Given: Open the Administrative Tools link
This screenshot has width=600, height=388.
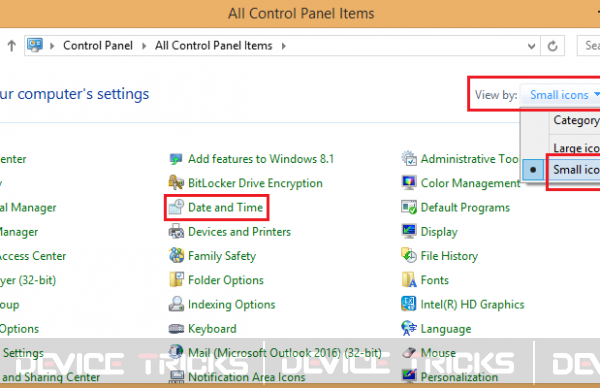Looking at the screenshot, I should click(470, 159).
